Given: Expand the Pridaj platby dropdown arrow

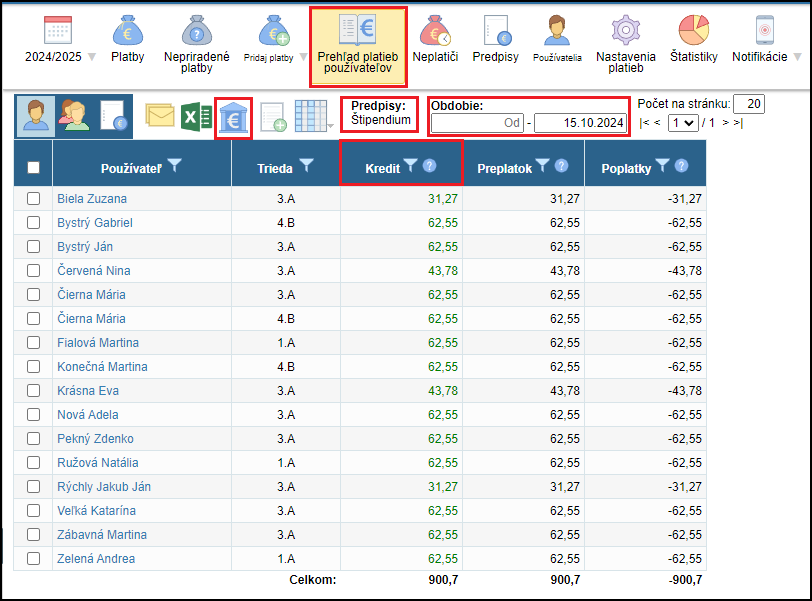Looking at the screenshot, I should (x=303, y=57).
